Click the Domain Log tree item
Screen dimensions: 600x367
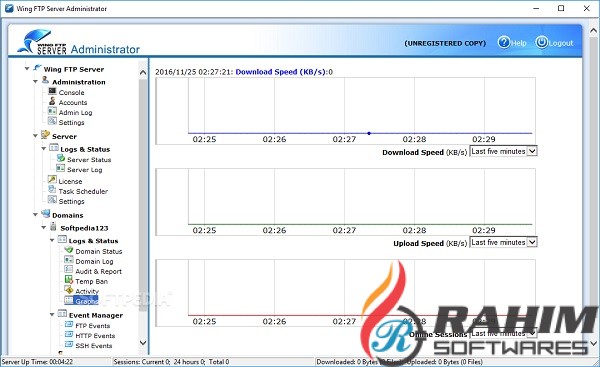94,261
